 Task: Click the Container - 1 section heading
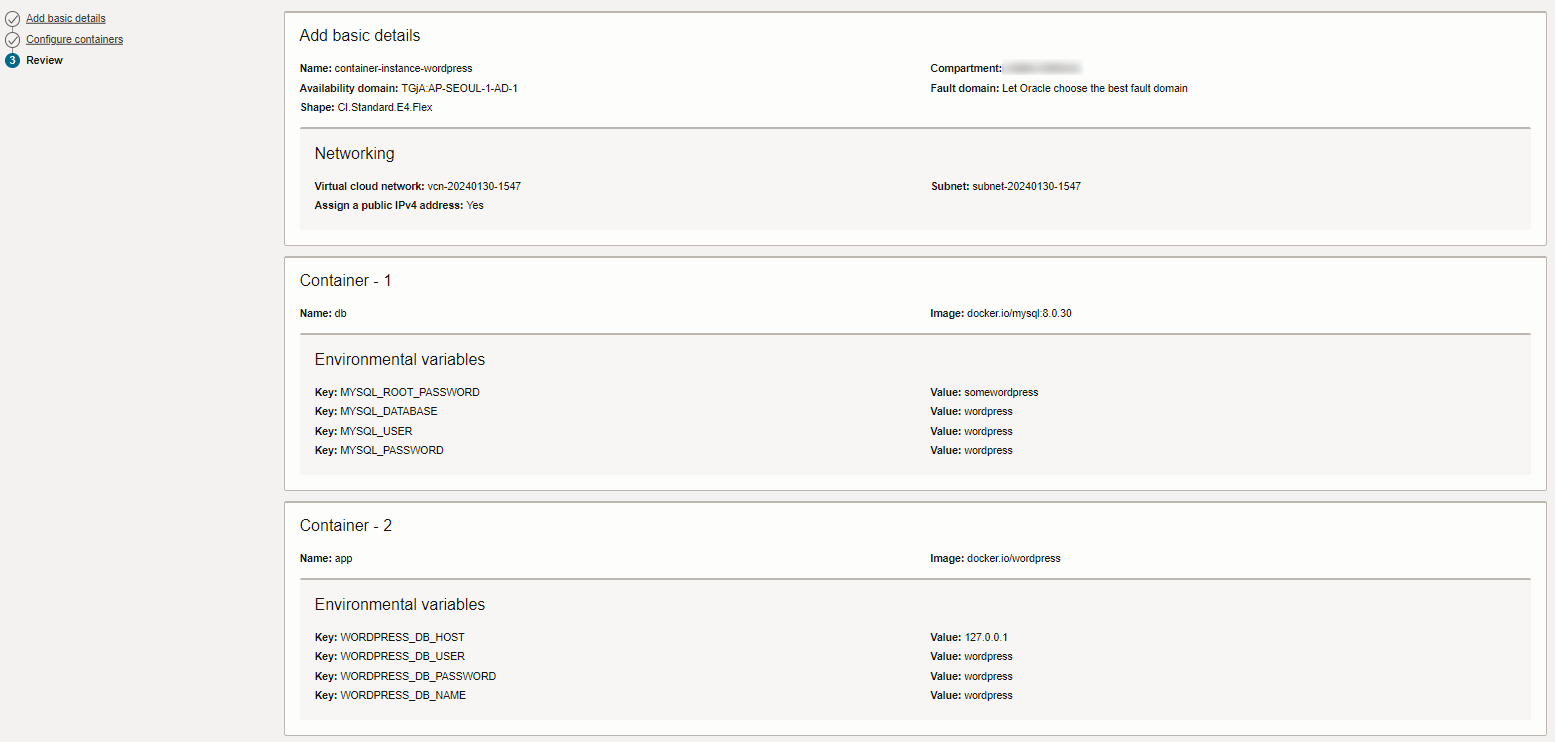coord(345,281)
